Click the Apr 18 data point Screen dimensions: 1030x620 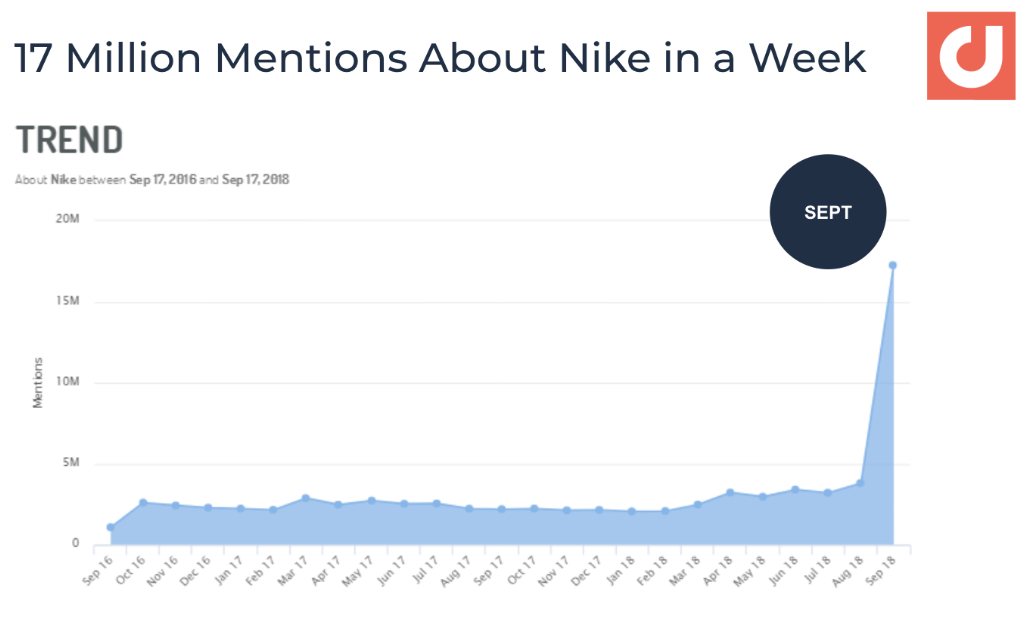tap(730, 492)
